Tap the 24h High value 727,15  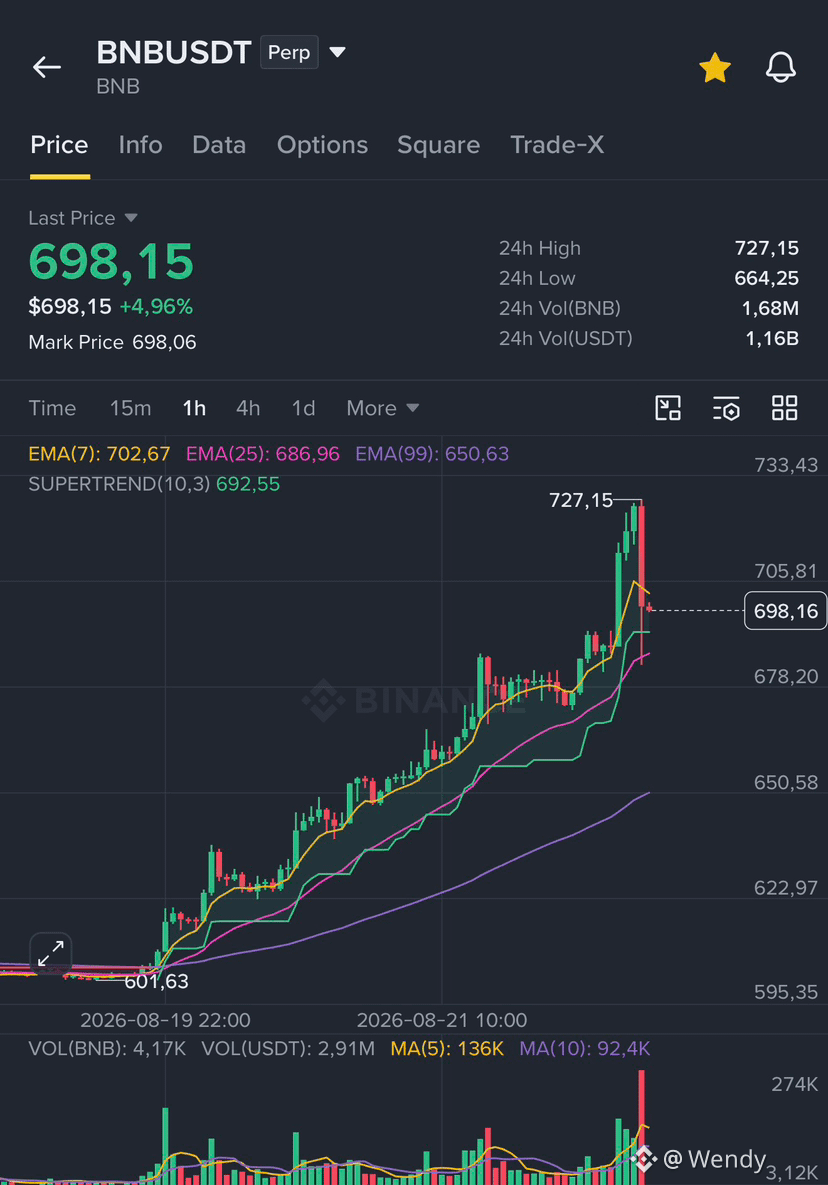tap(767, 248)
